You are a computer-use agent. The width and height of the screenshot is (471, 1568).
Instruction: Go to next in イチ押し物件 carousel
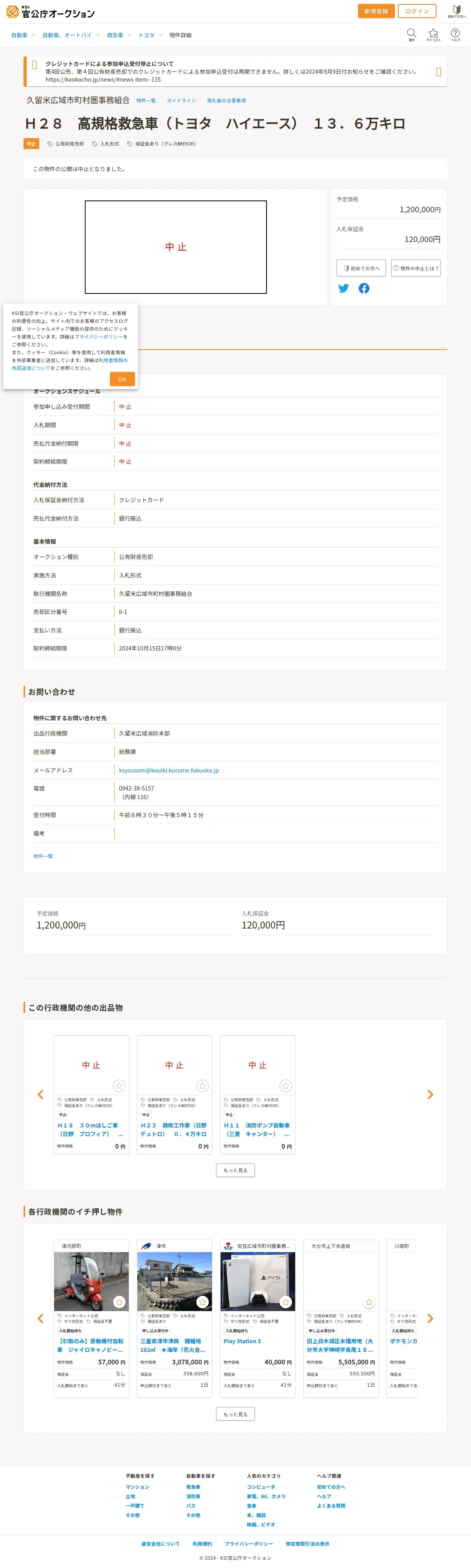(x=430, y=1319)
